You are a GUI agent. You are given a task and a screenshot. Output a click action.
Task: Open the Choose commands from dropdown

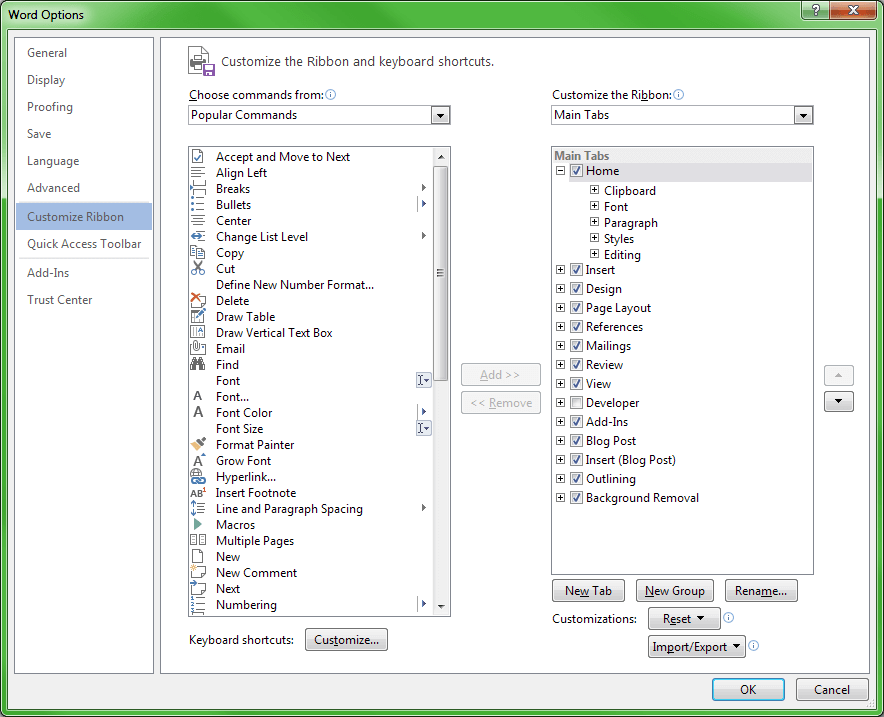click(440, 115)
